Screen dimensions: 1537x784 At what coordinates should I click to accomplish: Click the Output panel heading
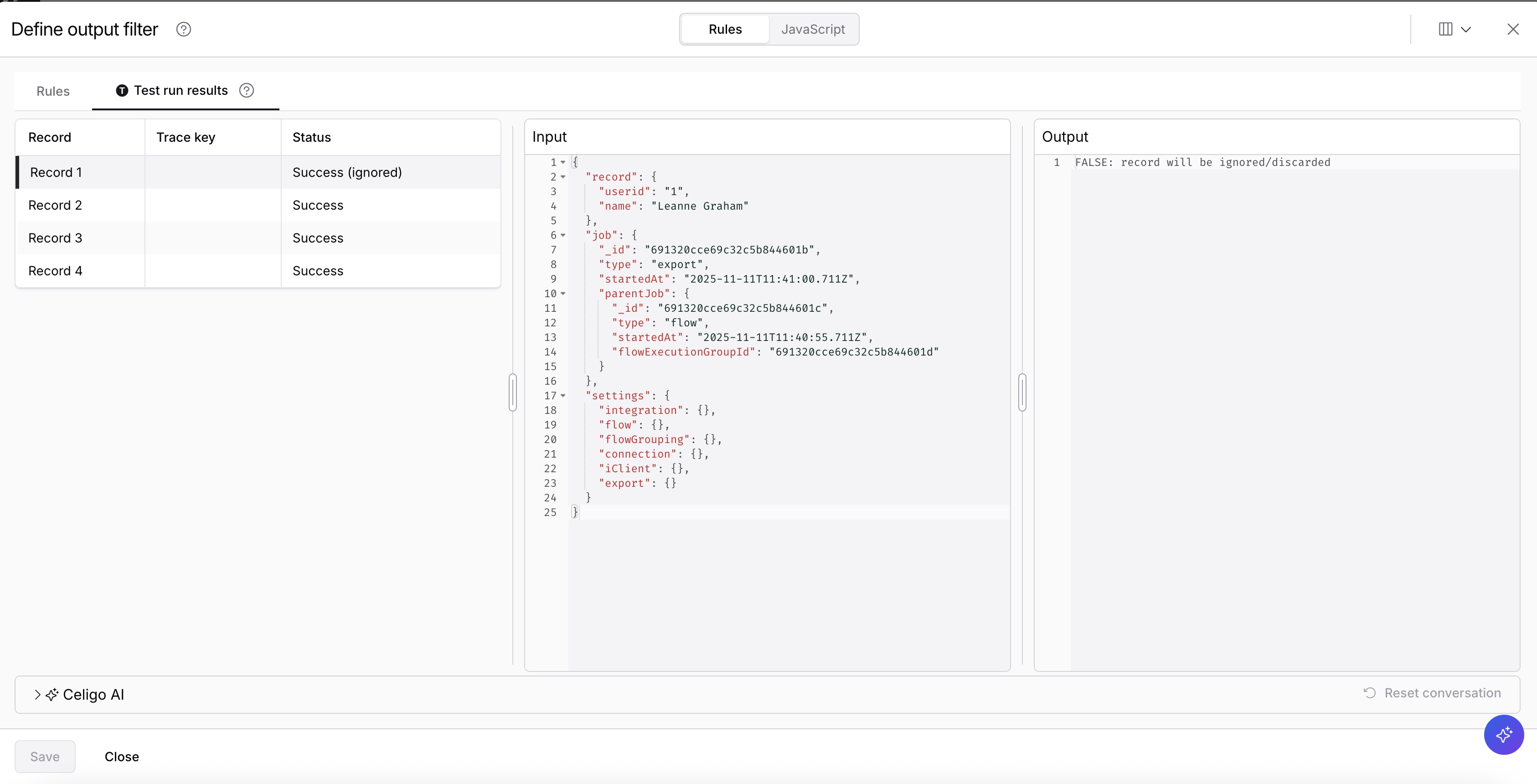1065,137
